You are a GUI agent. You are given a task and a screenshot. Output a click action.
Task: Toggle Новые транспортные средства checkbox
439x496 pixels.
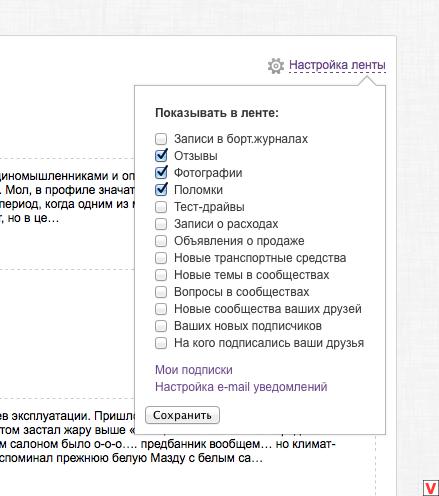click(161, 258)
